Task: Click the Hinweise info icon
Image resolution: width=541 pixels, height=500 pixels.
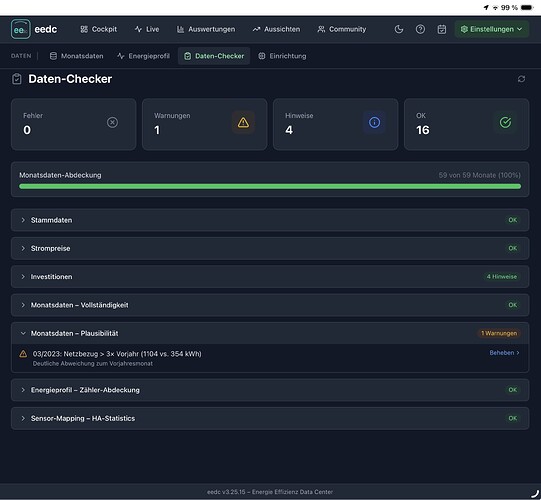Action: click(x=374, y=122)
